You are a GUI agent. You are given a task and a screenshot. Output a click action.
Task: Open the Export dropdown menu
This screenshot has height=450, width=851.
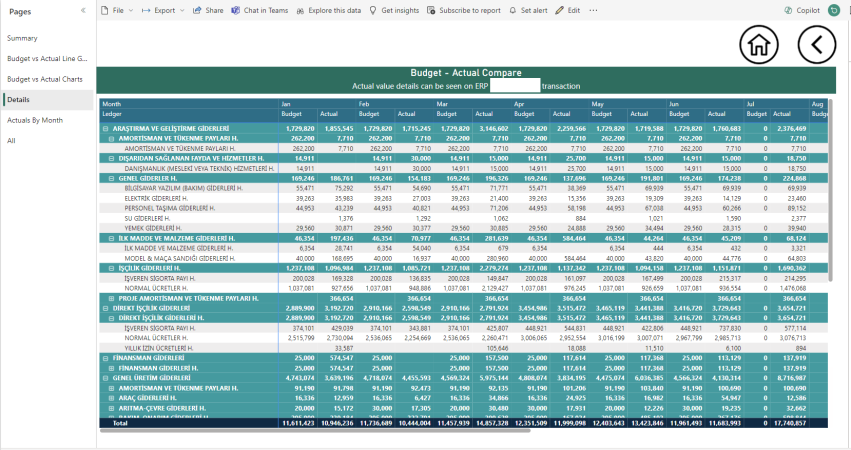(x=163, y=10)
